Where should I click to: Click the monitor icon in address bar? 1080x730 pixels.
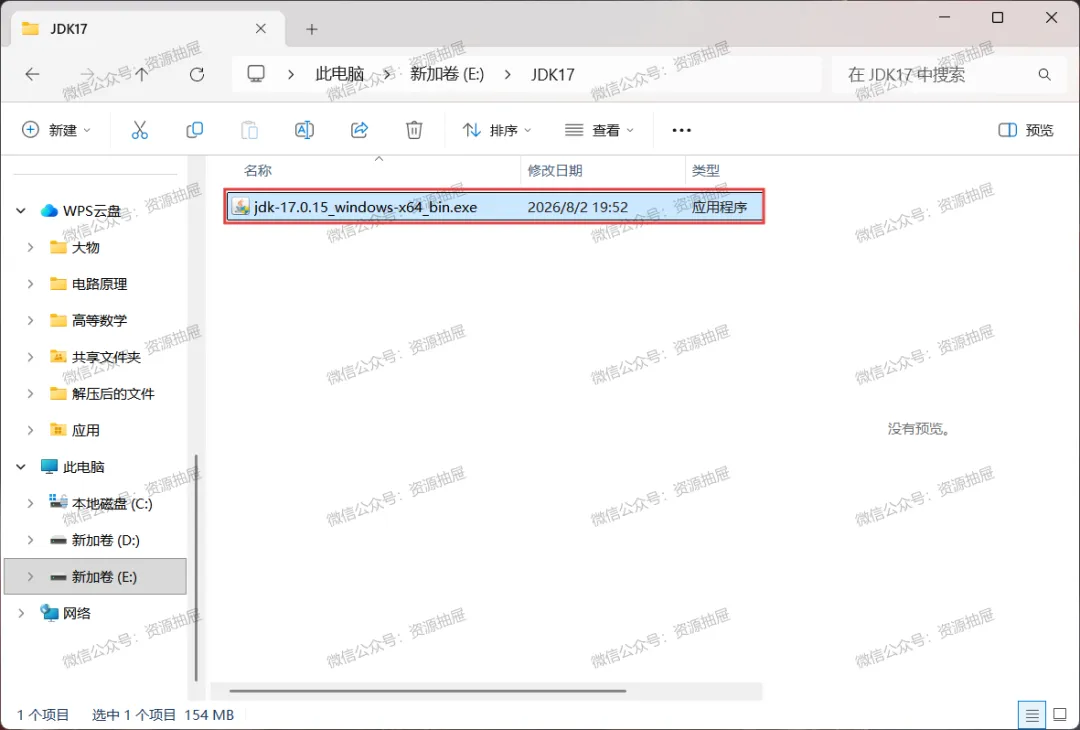256,74
